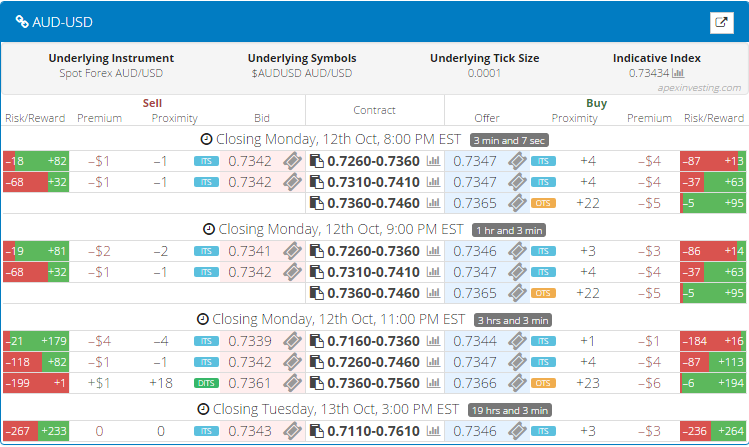Click the chain link icon beside AUD-USD title
Viewport: 749px width, 447px height.
coord(22,22)
